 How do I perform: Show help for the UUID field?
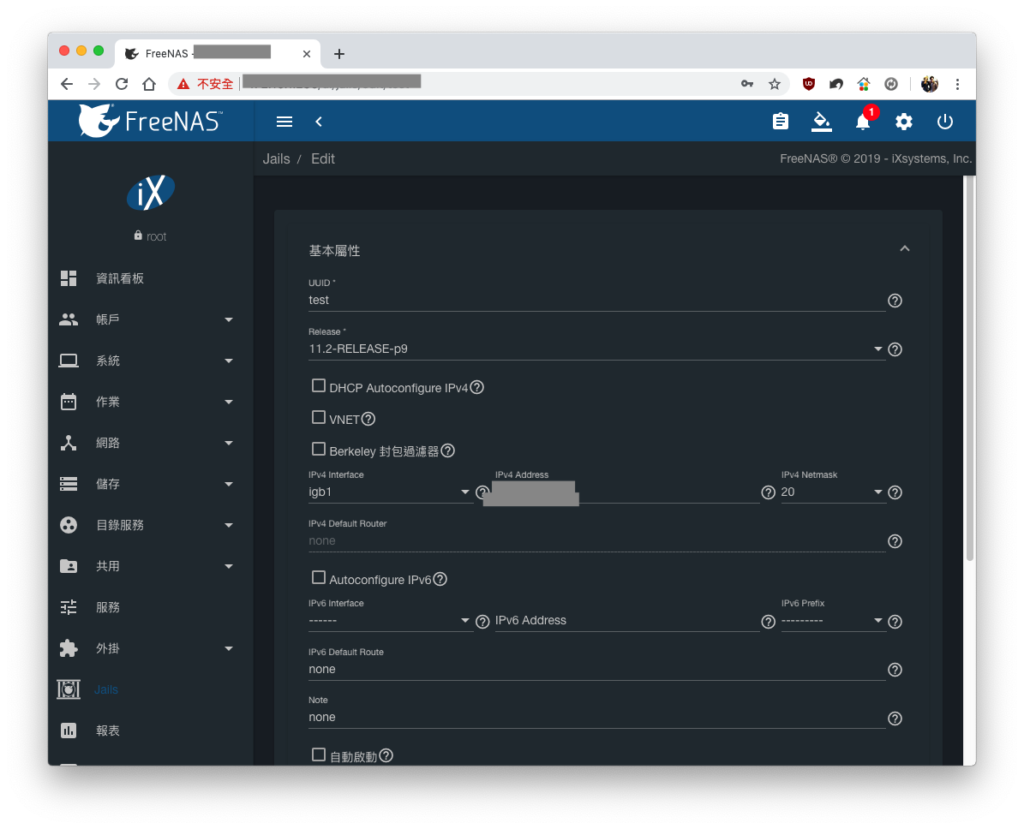(895, 301)
